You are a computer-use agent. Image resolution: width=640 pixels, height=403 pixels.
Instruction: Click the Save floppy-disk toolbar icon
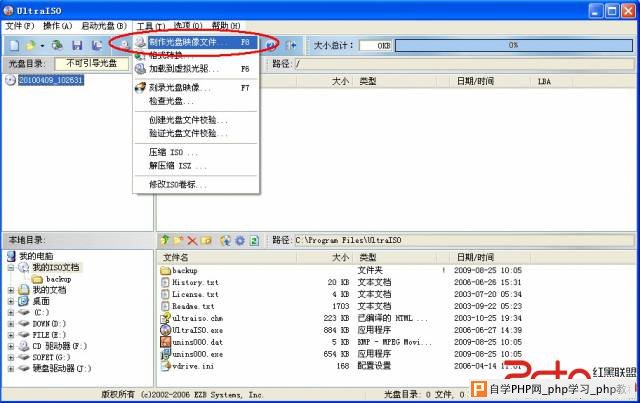point(77,45)
